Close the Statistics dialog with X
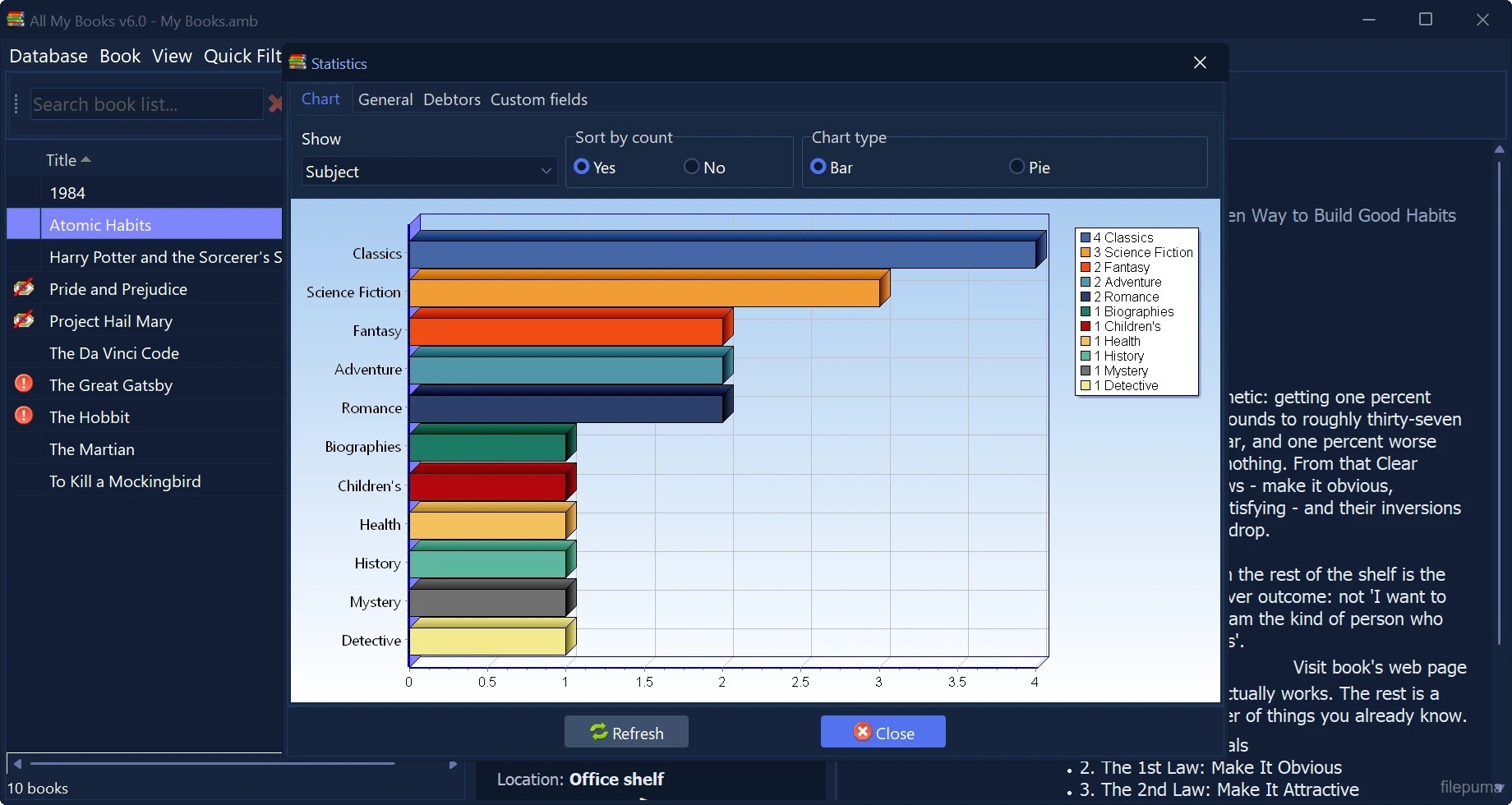Screen dimensions: 1512x805 (x=1200, y=63)
